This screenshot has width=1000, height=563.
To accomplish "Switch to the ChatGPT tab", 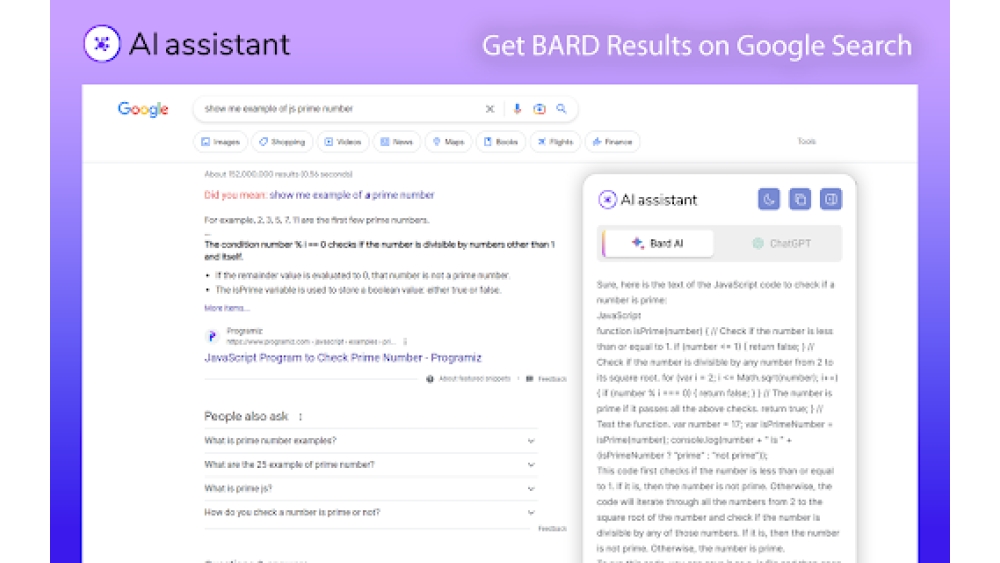I will pos(781,244).
